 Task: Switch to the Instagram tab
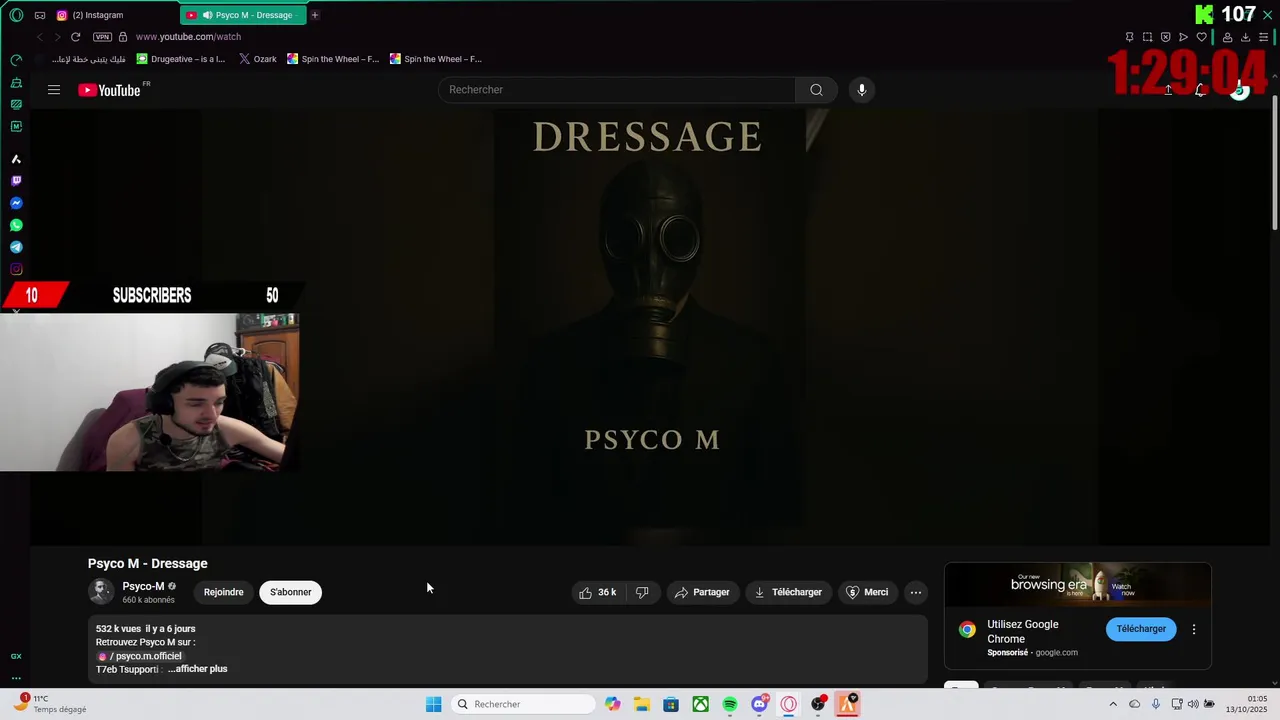114,15
